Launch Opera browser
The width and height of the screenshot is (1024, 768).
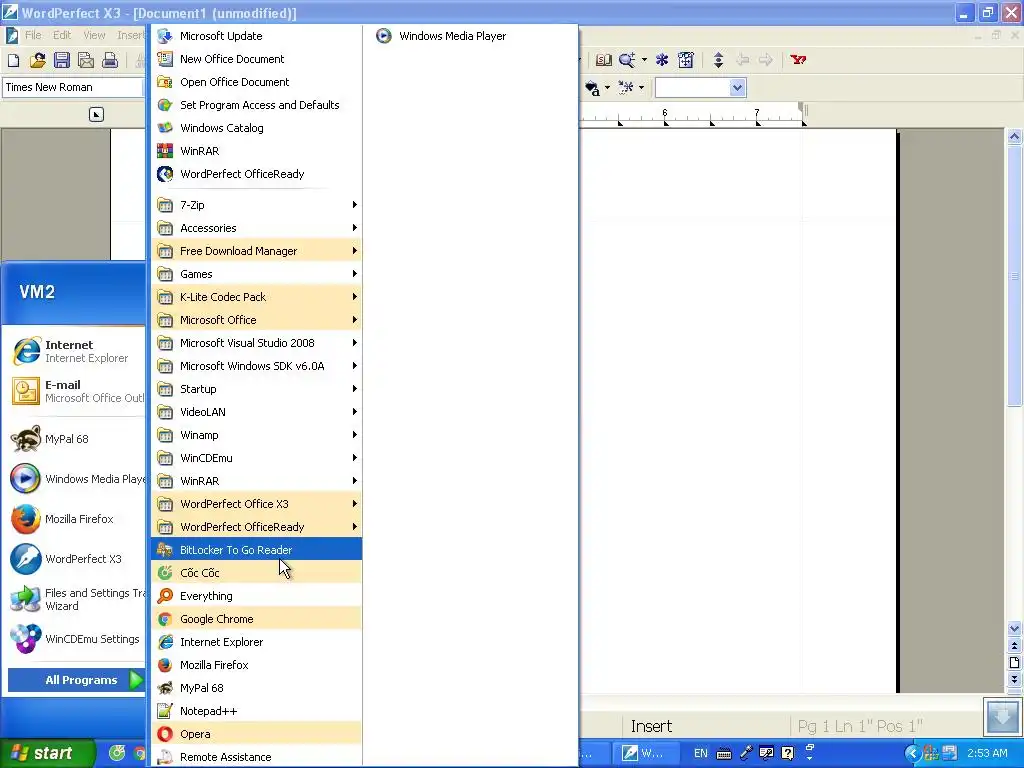256,734
